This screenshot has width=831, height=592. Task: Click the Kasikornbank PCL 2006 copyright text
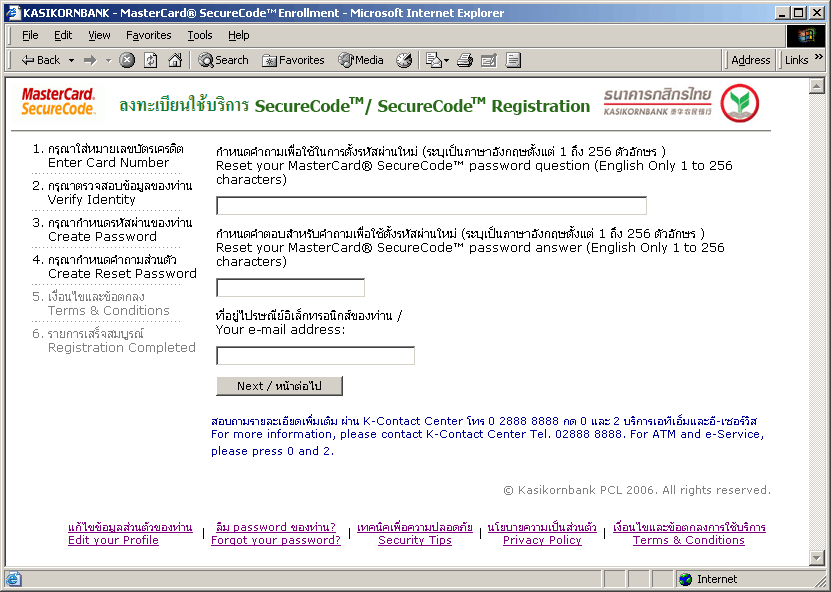click(636, 490)
